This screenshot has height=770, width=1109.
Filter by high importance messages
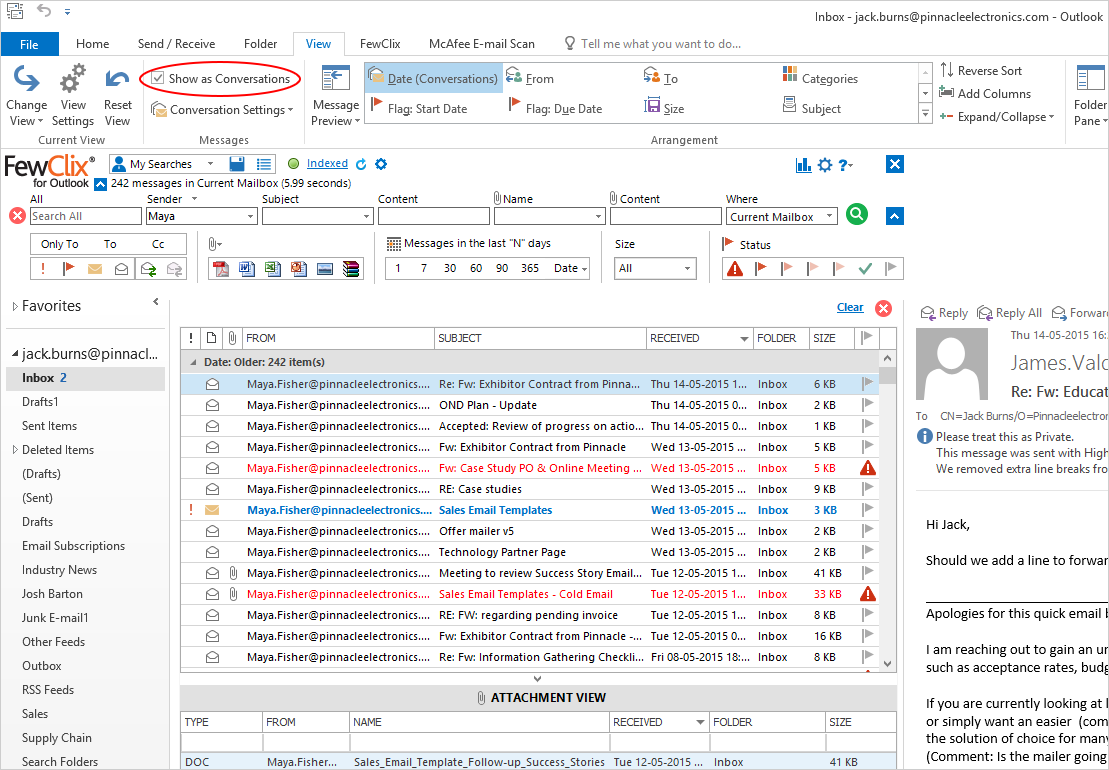click(x=43, y=269)
